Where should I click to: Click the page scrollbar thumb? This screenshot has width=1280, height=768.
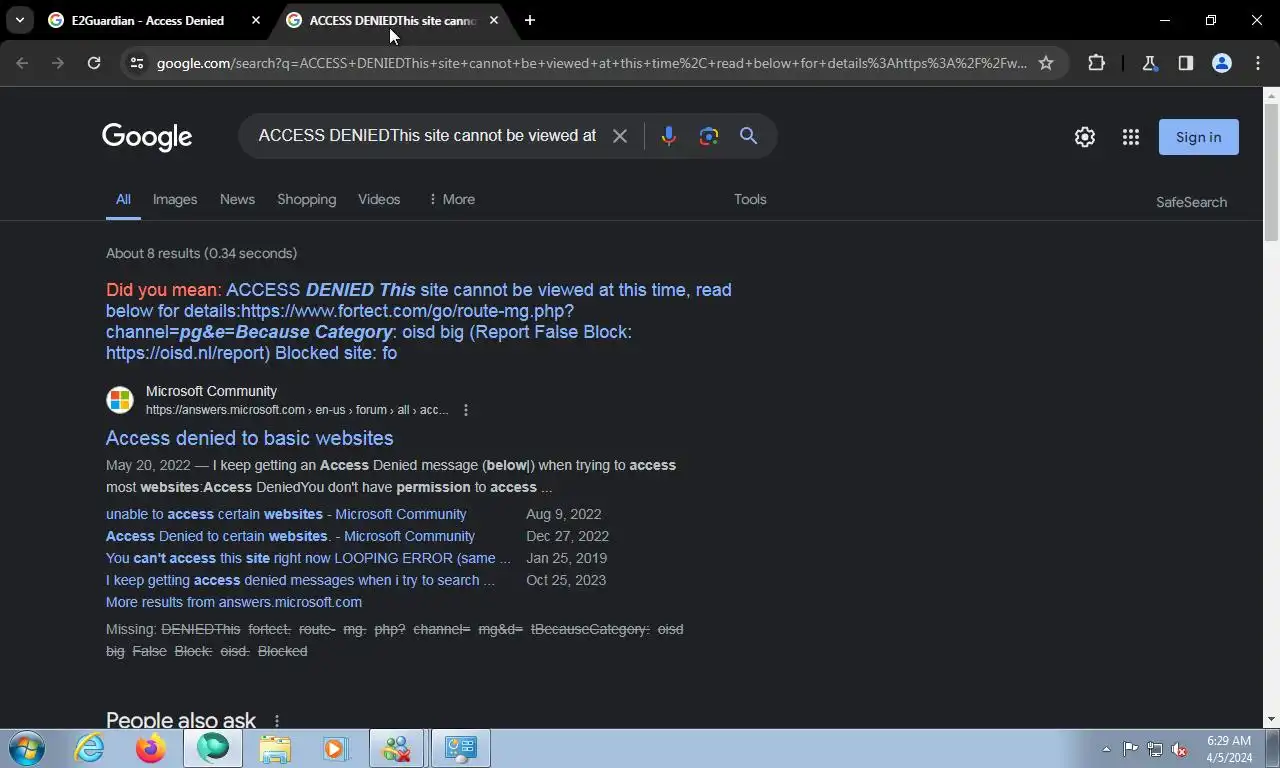click(1271, 172)
